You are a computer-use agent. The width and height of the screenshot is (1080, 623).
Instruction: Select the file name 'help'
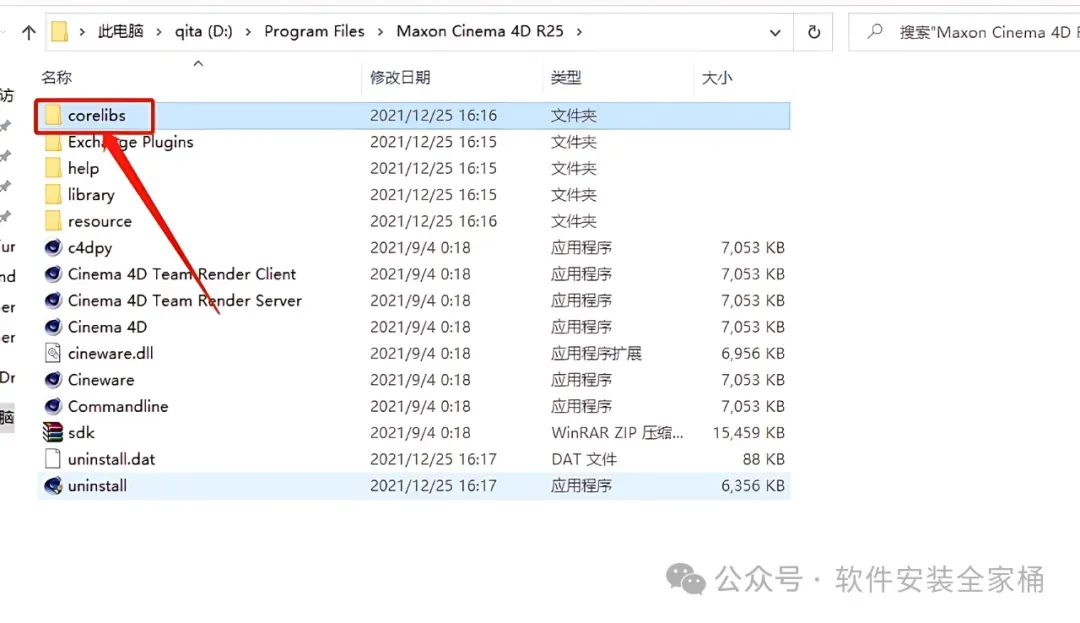click(x=83, y=168)
